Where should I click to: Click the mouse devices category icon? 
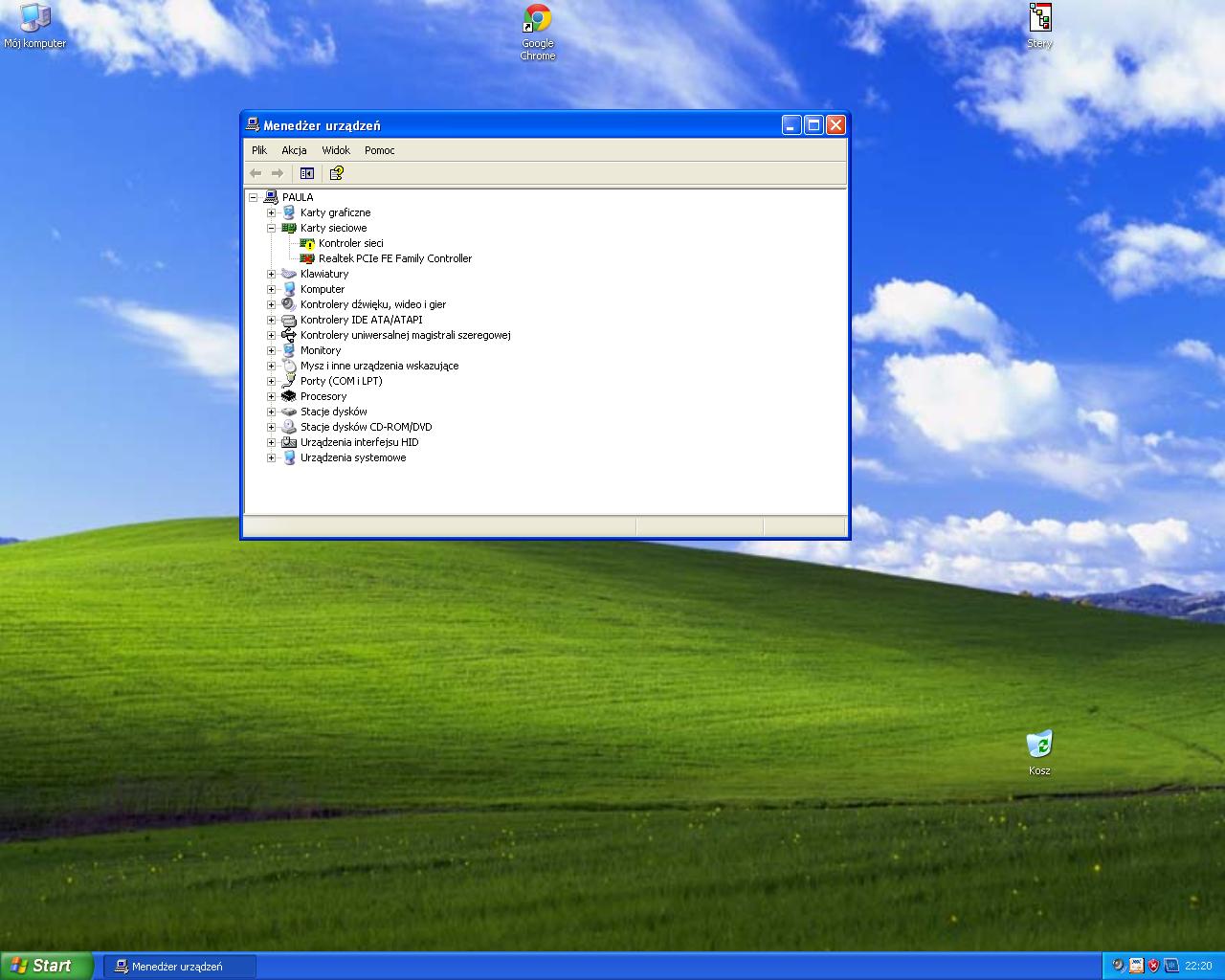coord(289,366)
